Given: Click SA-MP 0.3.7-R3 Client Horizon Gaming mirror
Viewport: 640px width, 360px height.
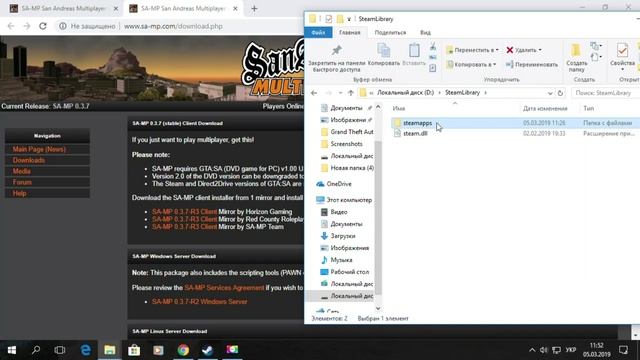Looking at the screenshot, I should pyautogui.click(x=184, y=212).
